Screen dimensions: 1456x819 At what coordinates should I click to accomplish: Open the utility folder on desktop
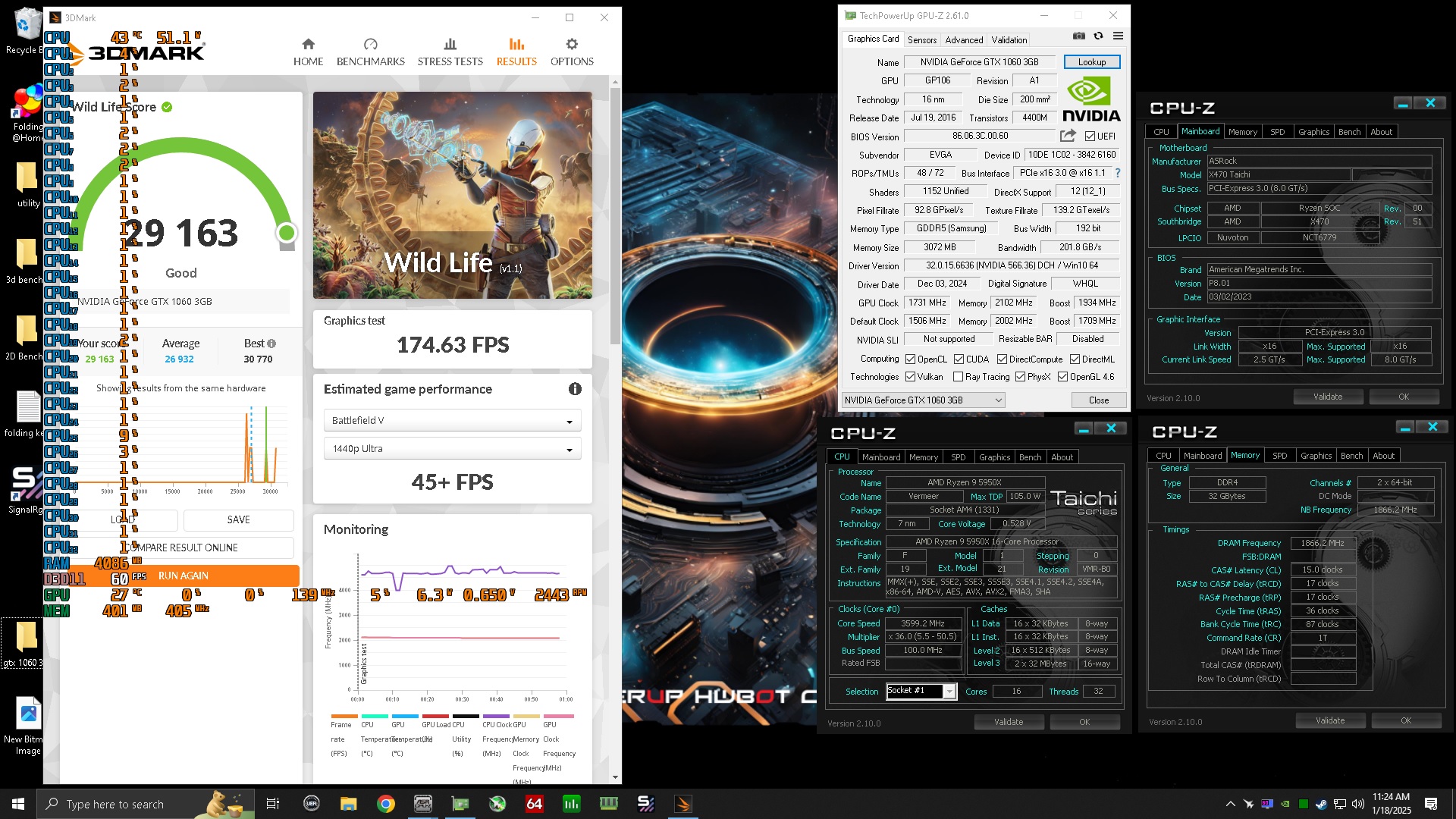point(27,185)
